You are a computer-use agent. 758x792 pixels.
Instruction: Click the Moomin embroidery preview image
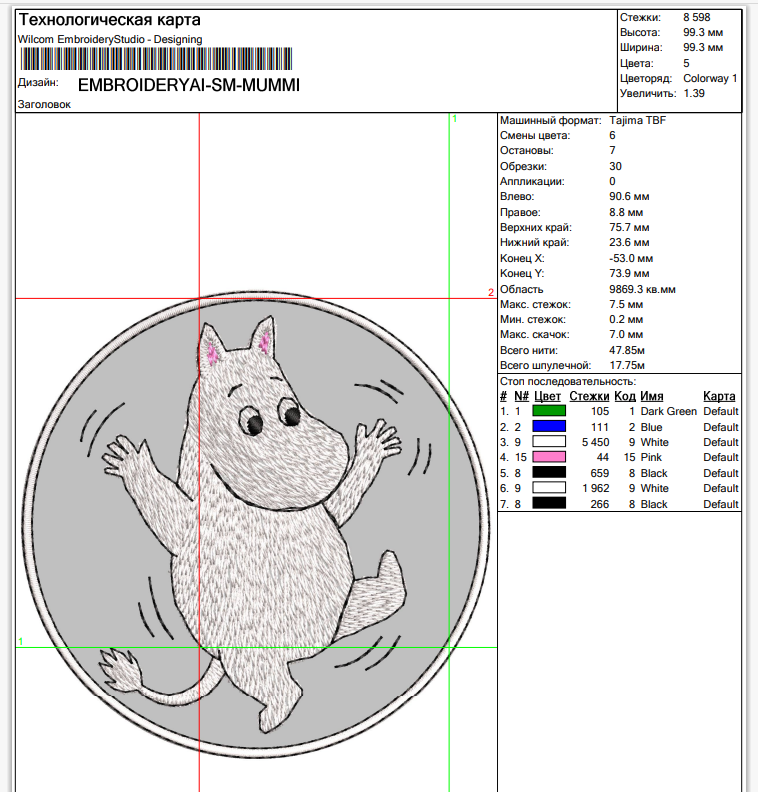256,524
